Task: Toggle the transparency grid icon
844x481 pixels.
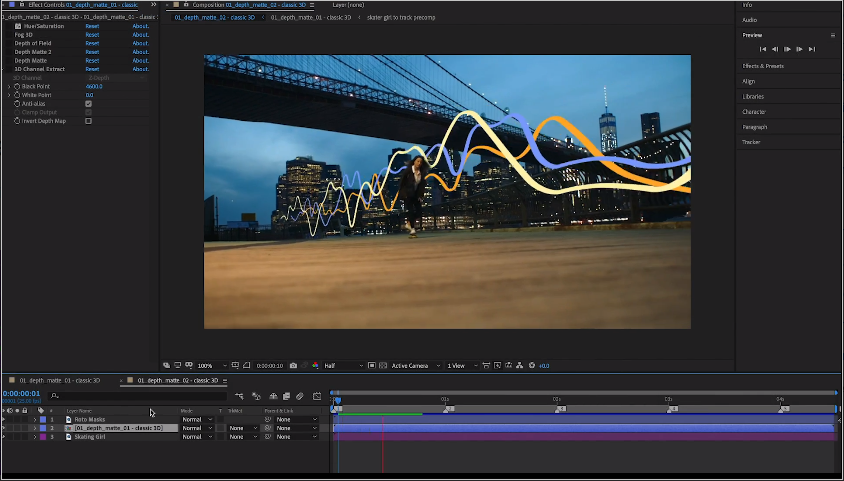Action: pyautogui.click(x=383, y=365)
